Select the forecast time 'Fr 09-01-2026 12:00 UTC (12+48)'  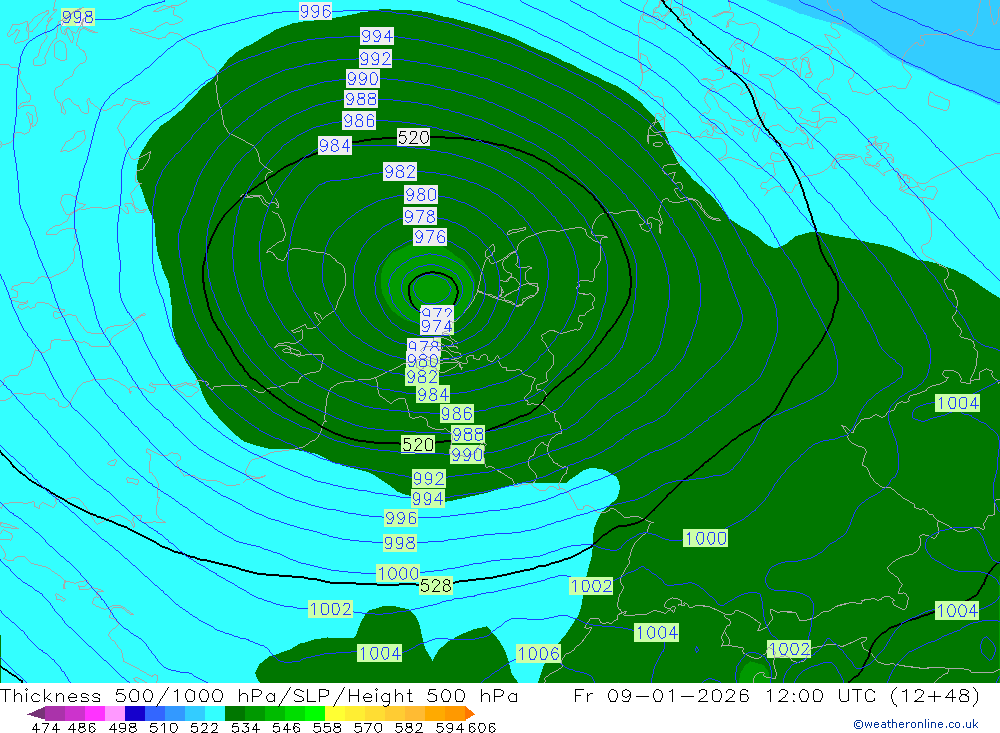pos(776,695)
